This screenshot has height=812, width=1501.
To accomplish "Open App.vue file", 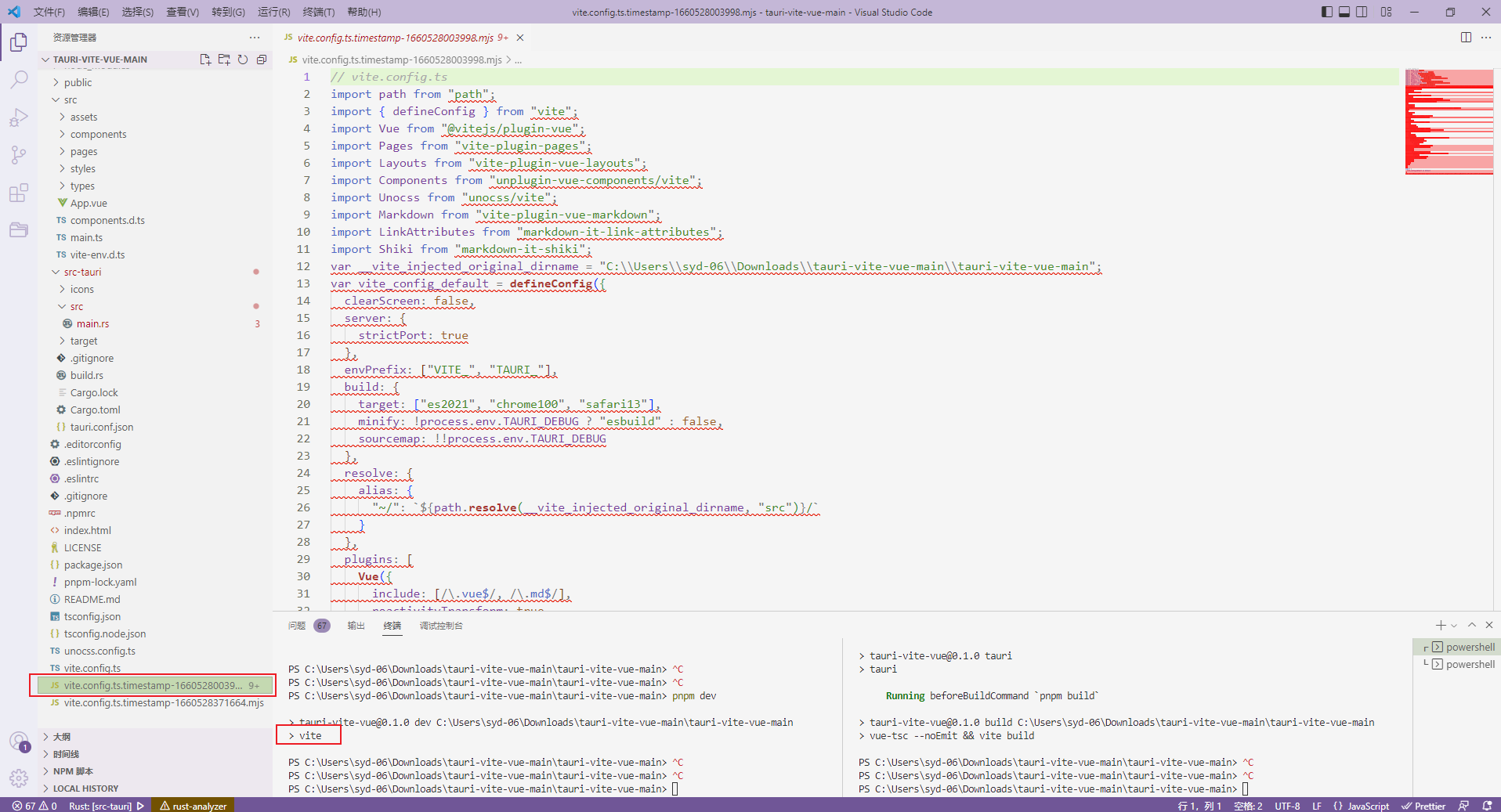I will coord(155,203).
